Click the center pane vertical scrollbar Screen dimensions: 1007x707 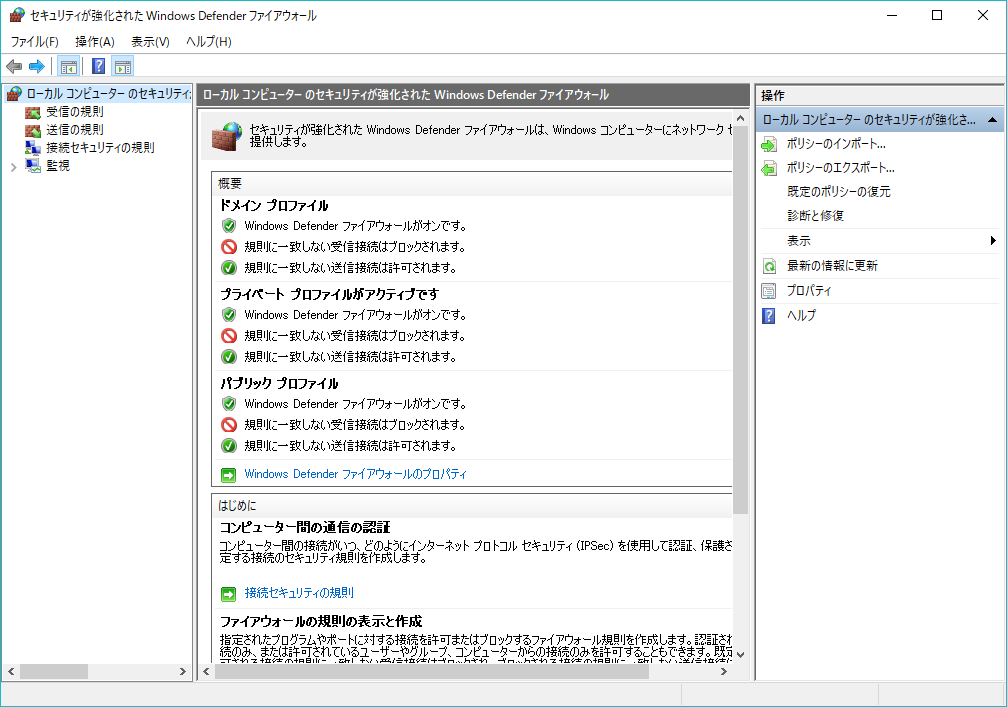[740, 400]
